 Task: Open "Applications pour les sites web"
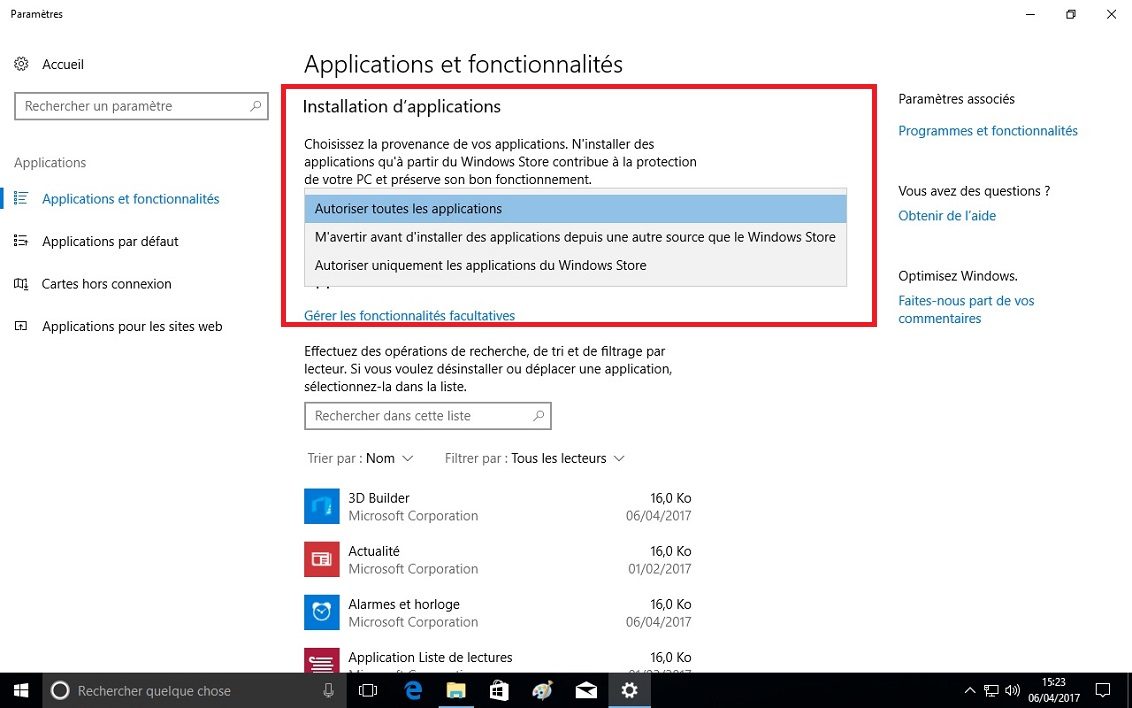tap(132, 326)
